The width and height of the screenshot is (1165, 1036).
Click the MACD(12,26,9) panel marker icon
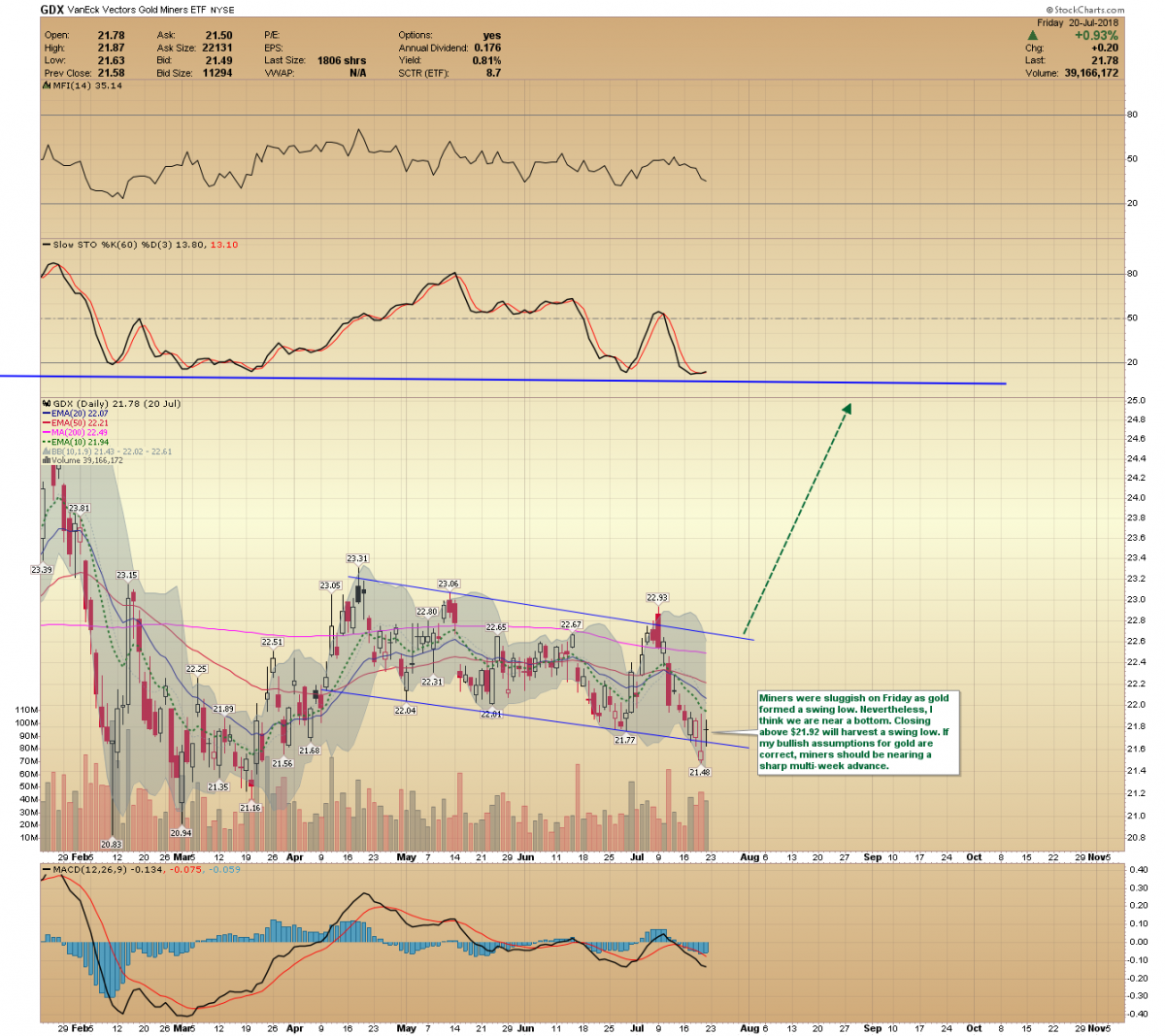point(45,869)
